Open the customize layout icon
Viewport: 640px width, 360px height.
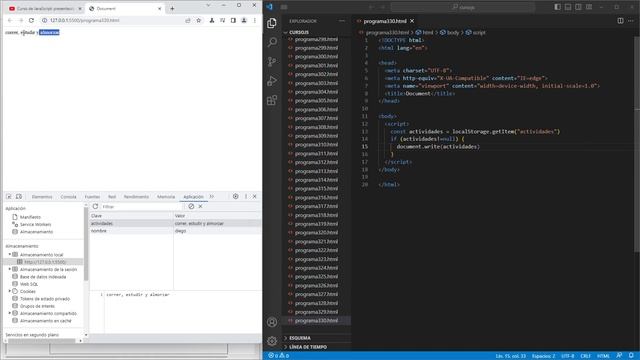tap(589, 7)
